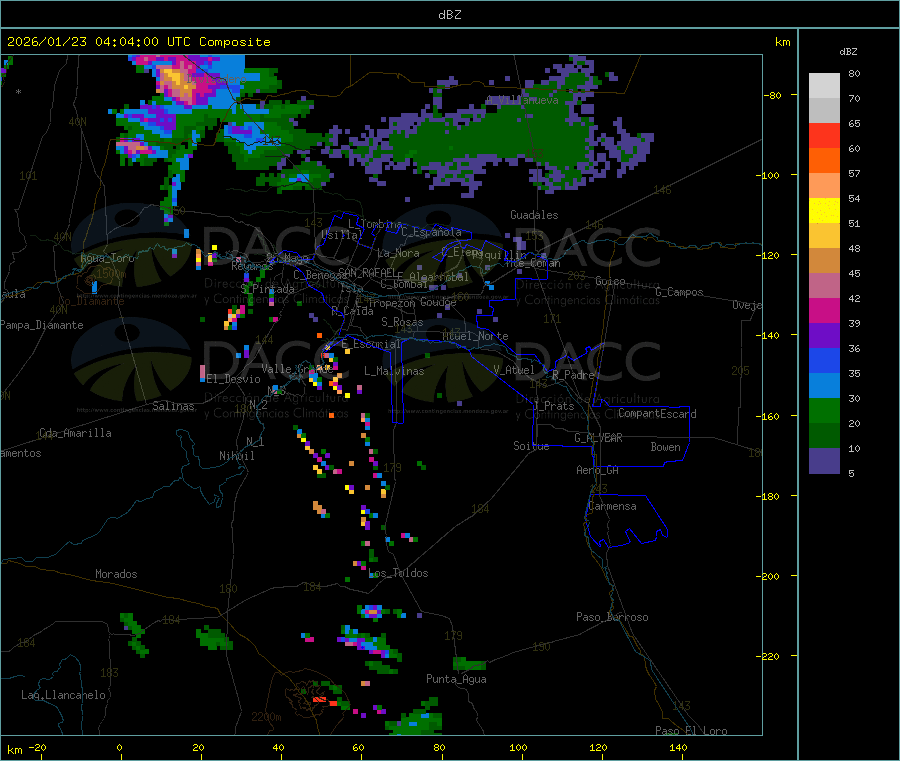Viewport: 900px width, 761px height.
Task: Click the 'Lag.Llancanelo' place label
Action: coord(63,695)
